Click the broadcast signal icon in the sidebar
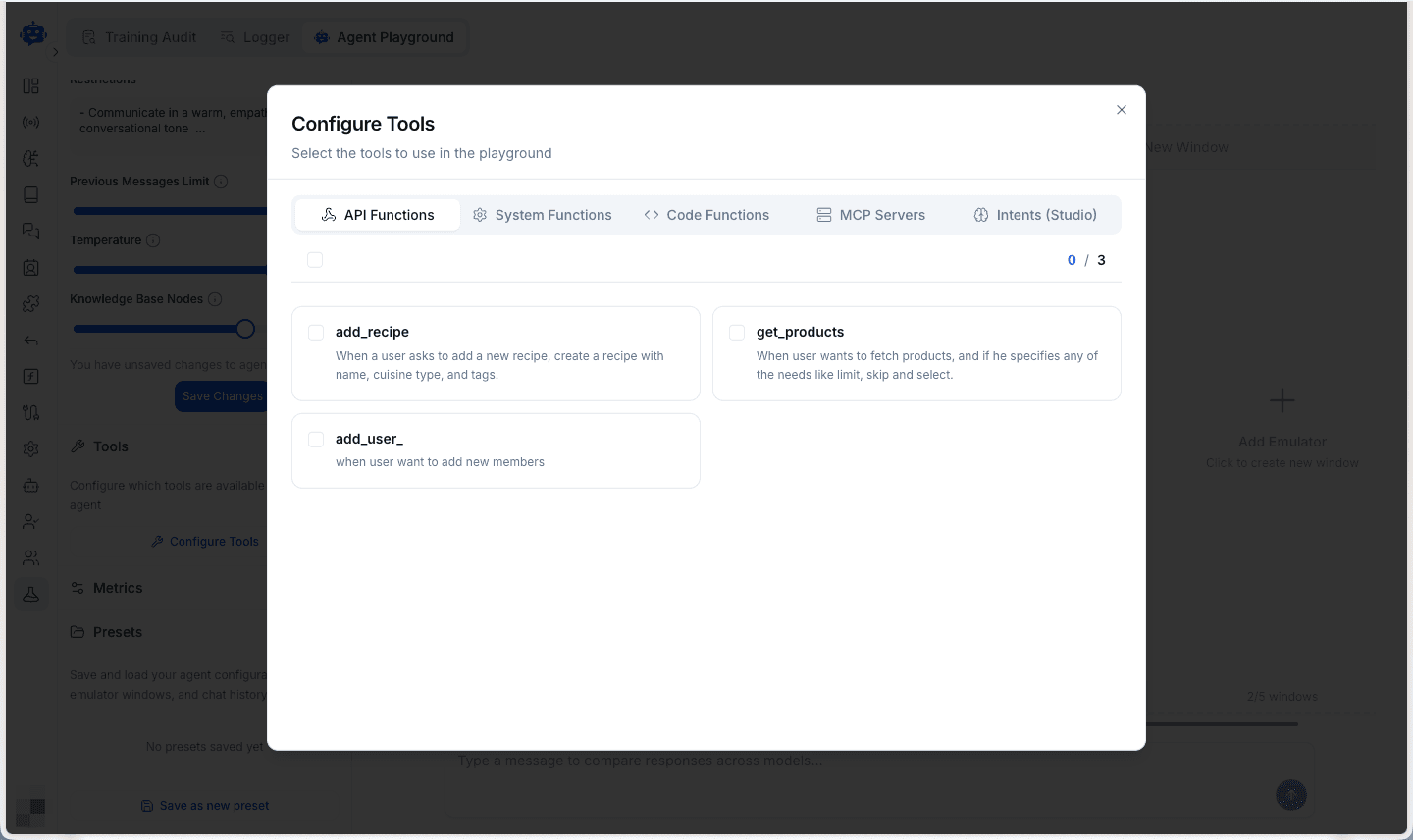This screenshot has width=1413, height=840. click(x=30, y=122)
